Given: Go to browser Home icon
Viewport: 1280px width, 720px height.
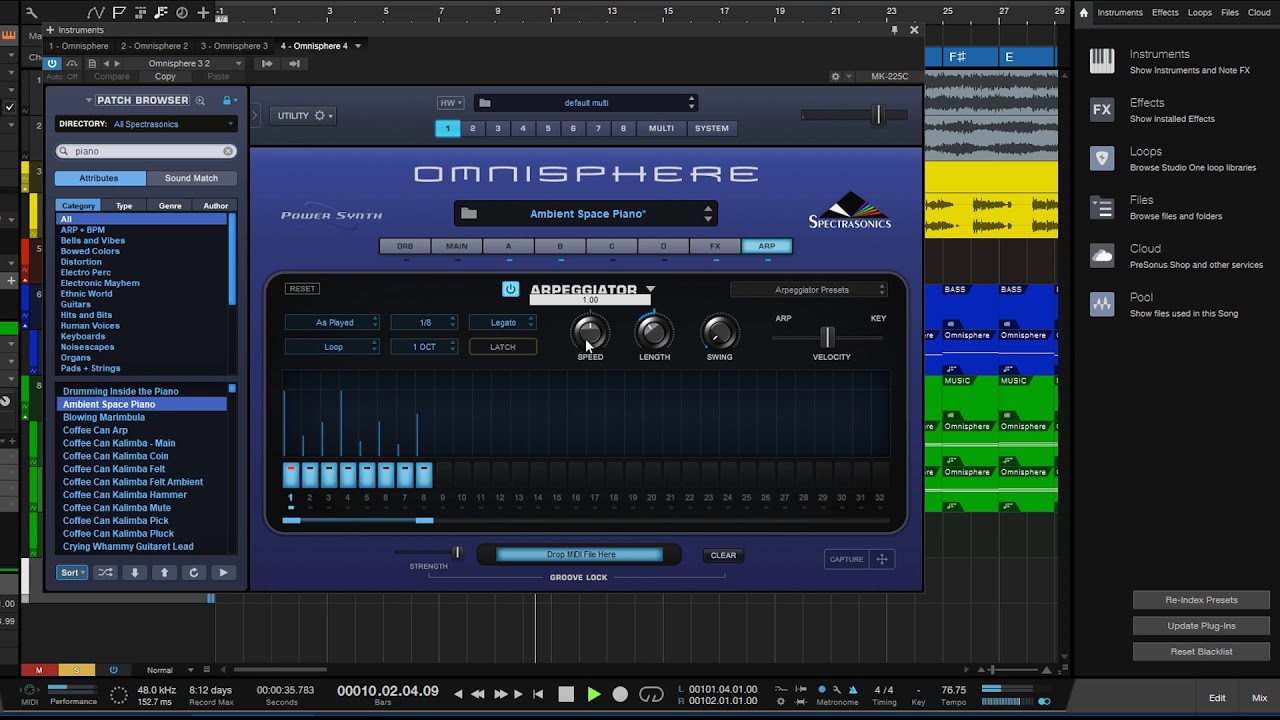Looking at the screenshot, I should (1083, 12).
